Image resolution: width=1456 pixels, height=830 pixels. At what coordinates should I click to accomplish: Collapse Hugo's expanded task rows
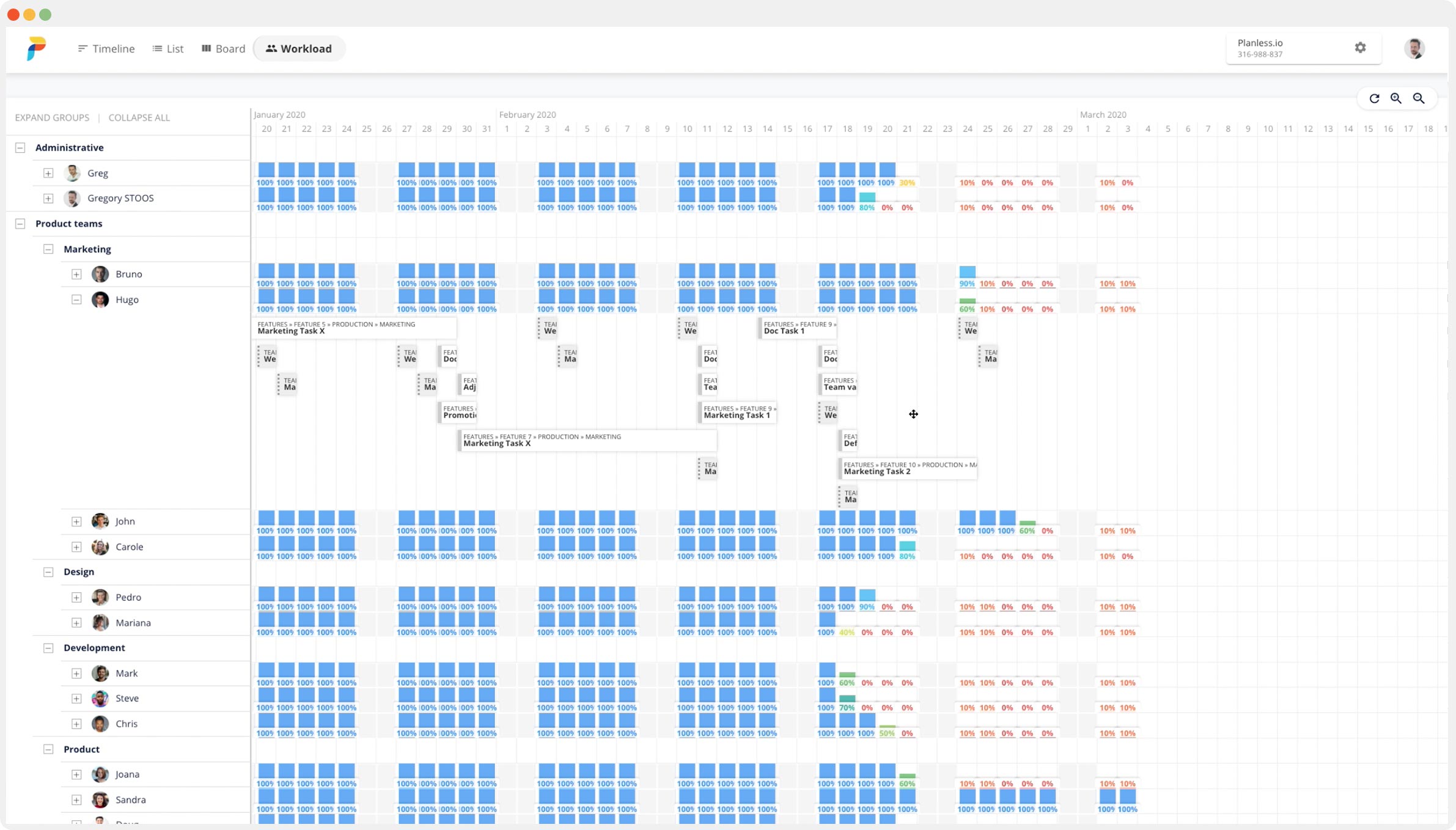tap(76, 299)
